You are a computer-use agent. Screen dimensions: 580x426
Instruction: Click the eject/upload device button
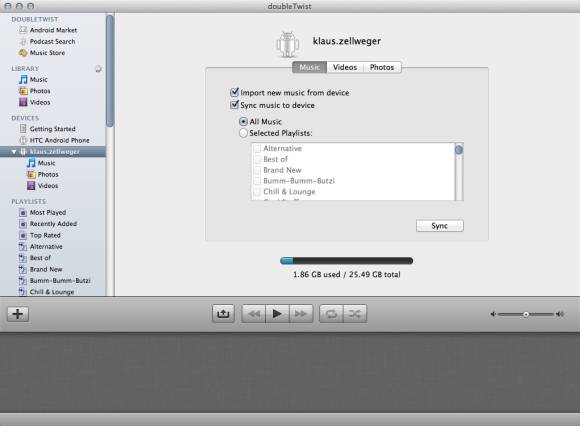223,314
